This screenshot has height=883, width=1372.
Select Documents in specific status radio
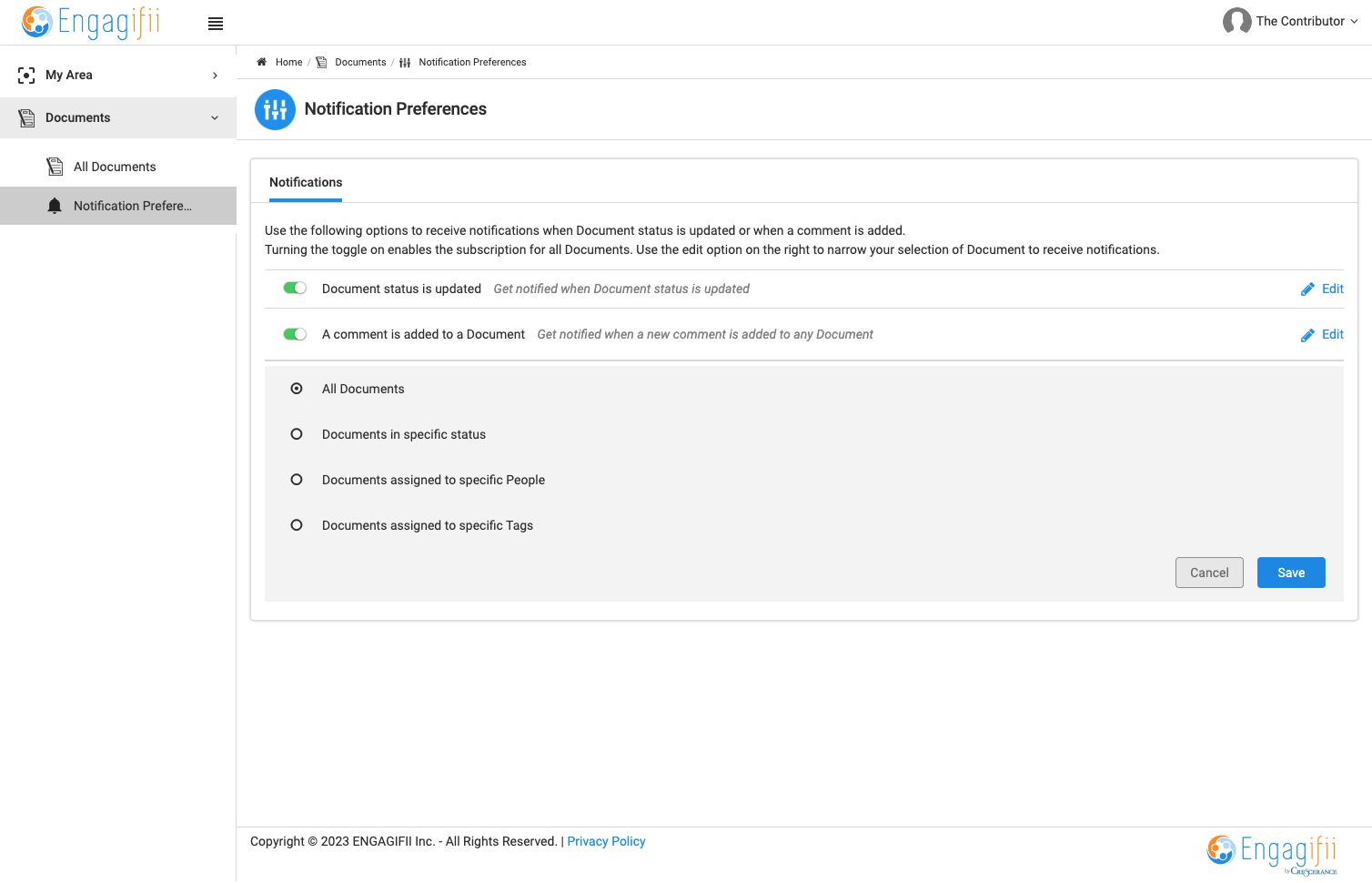pyautogui.click(x=297, y=434)
